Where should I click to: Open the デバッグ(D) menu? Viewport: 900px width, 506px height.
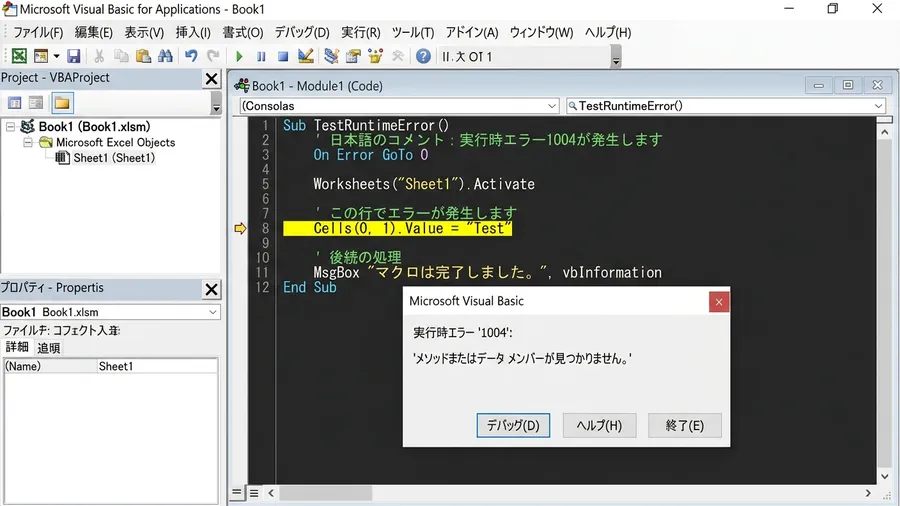302,32
